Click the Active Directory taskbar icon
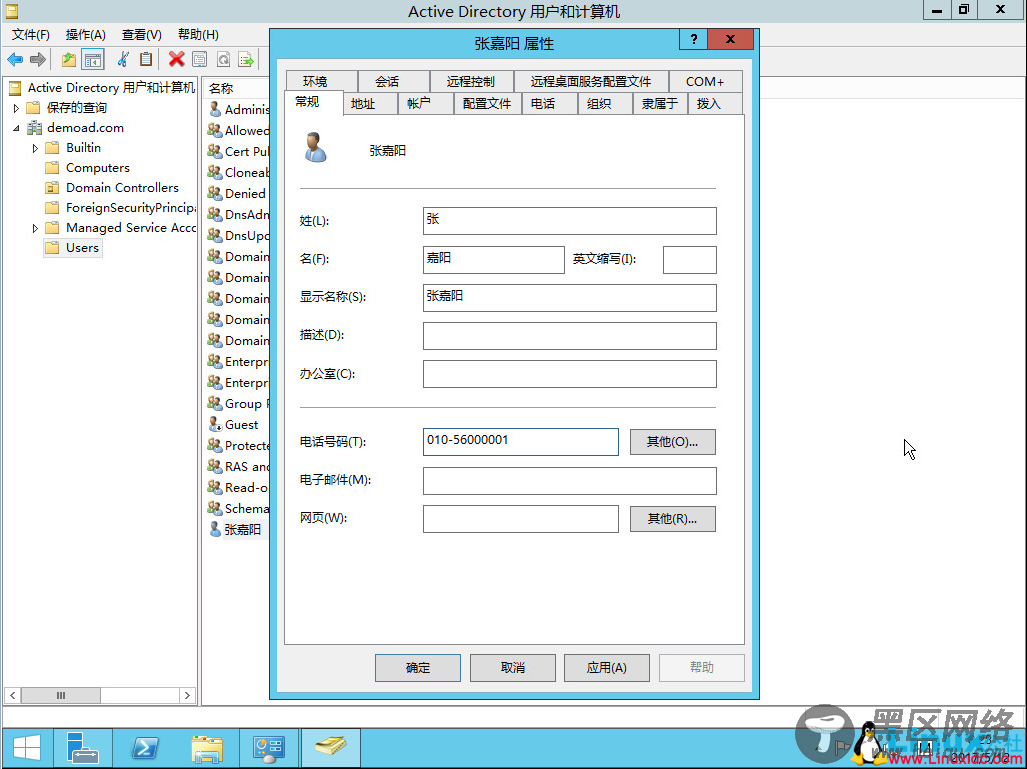Screen dimensions: 1027x769 click(x=331, y=748)
